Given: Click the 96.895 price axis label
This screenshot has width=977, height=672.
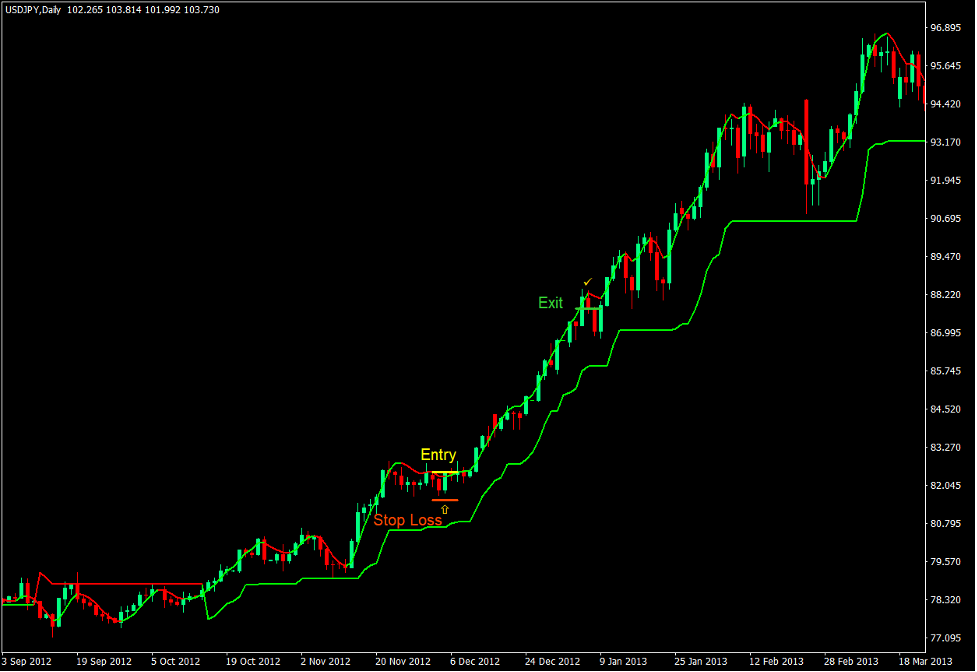Looking at the screenshot, I should (x=945, y=27).
